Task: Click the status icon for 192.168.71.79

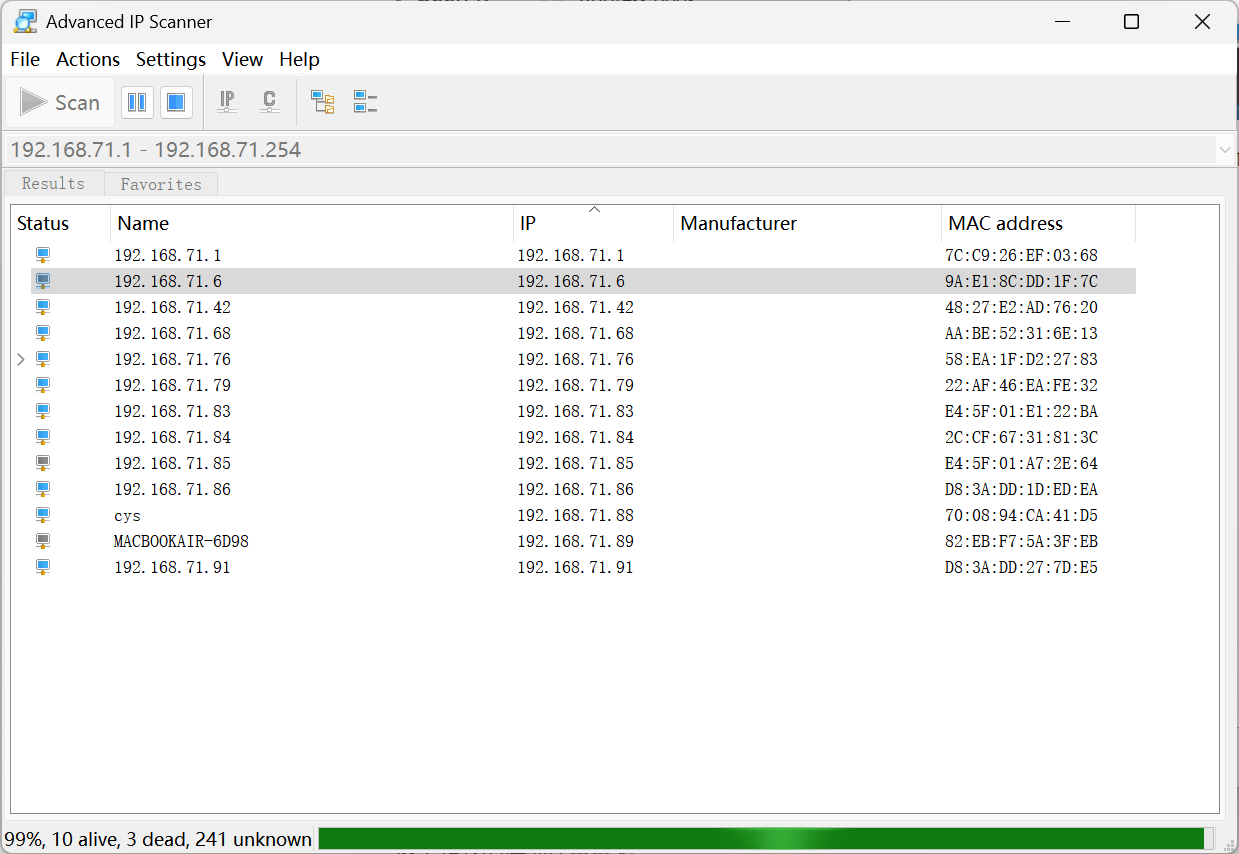Action: [x=43, y=385]
